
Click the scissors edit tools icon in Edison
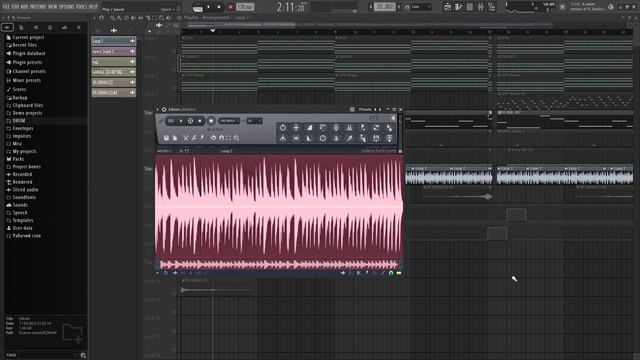tap(185, 138)
